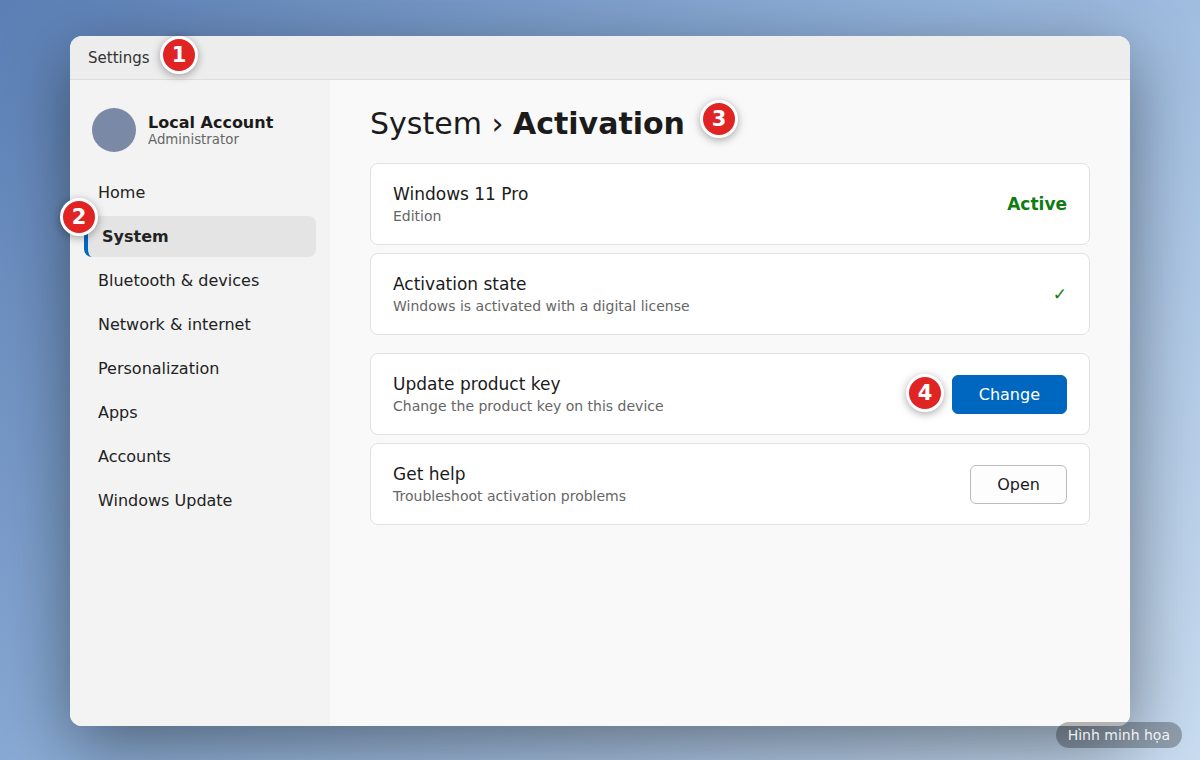Open Windows Update settings
The width and height of the screenshot is (1200, 760).
tap(200, 500)
